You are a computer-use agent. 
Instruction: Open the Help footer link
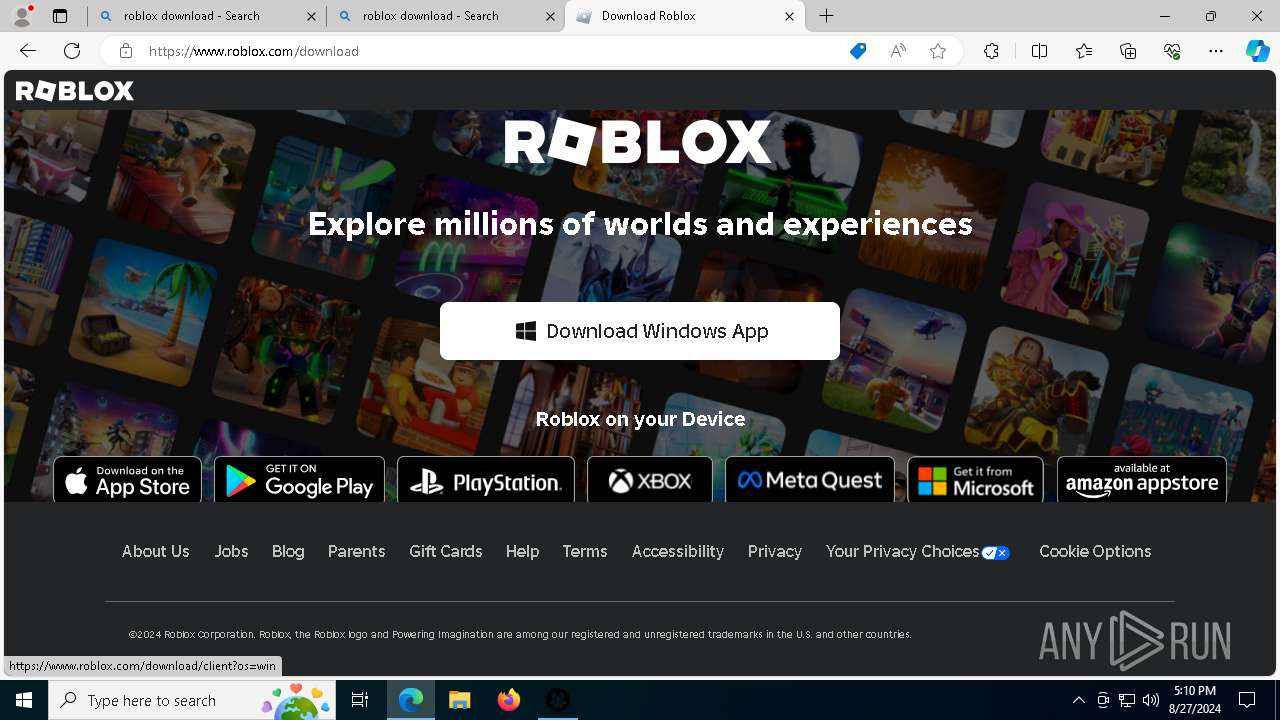click(x=522, y=551)
